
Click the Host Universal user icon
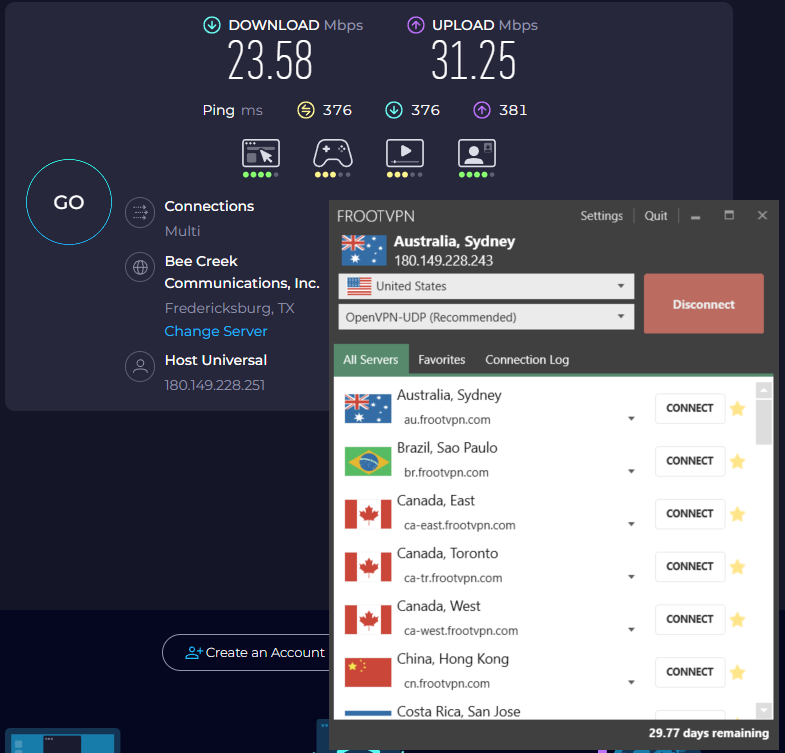(140, 366)
